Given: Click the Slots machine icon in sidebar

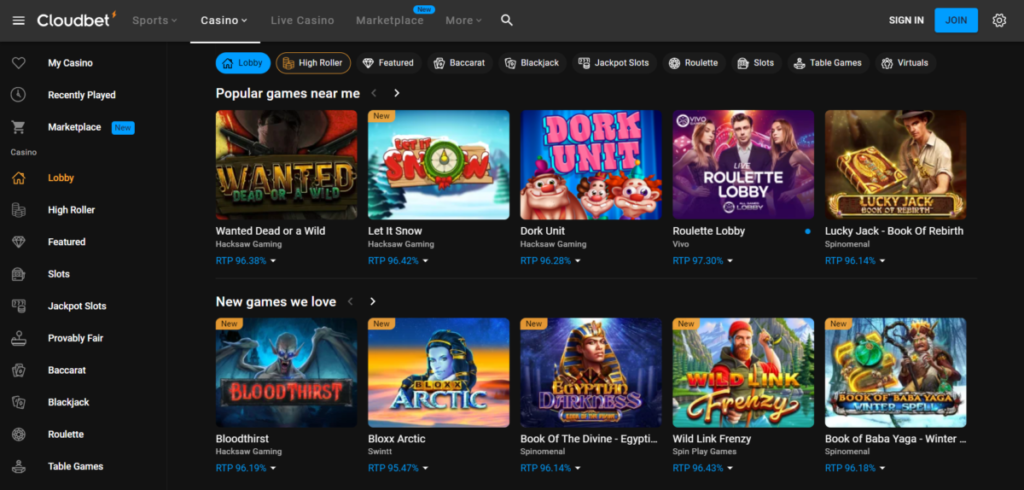Looking at the screenshot, I should coord(18,274).
